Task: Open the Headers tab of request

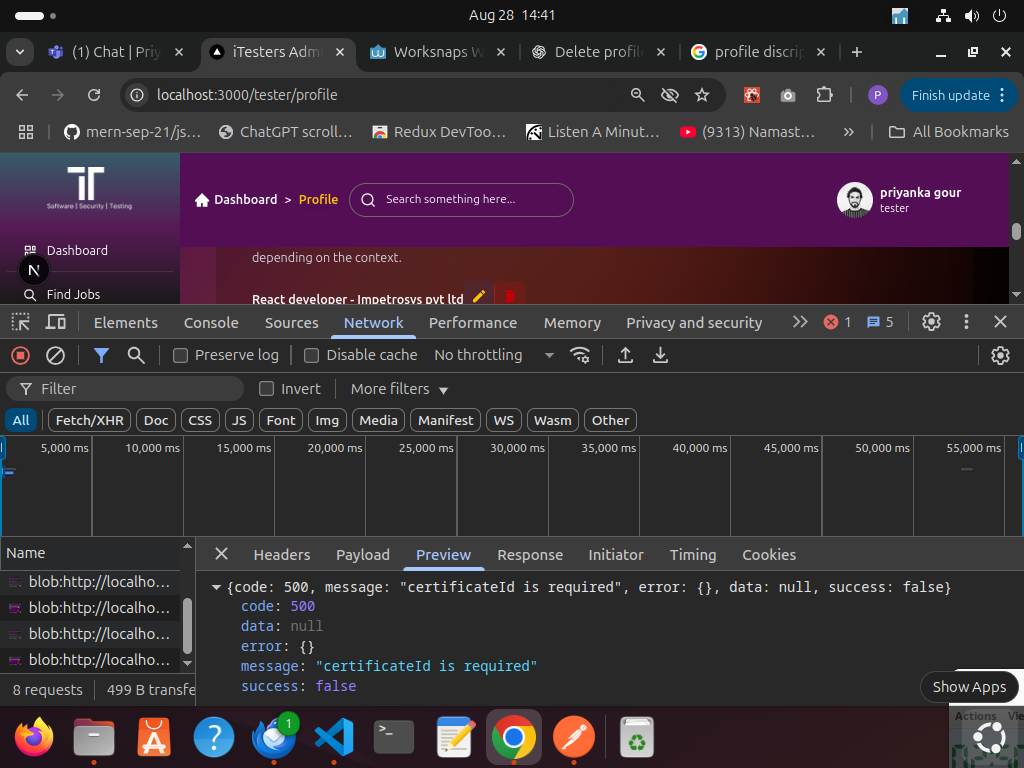Action: point(281,554)
